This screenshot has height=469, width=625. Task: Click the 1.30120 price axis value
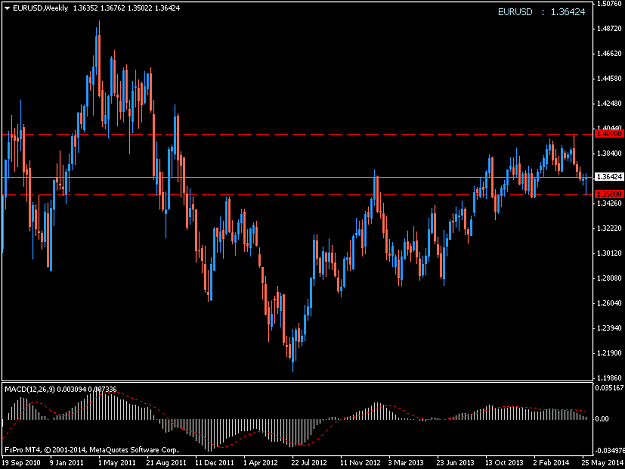(x=609, y=253)
